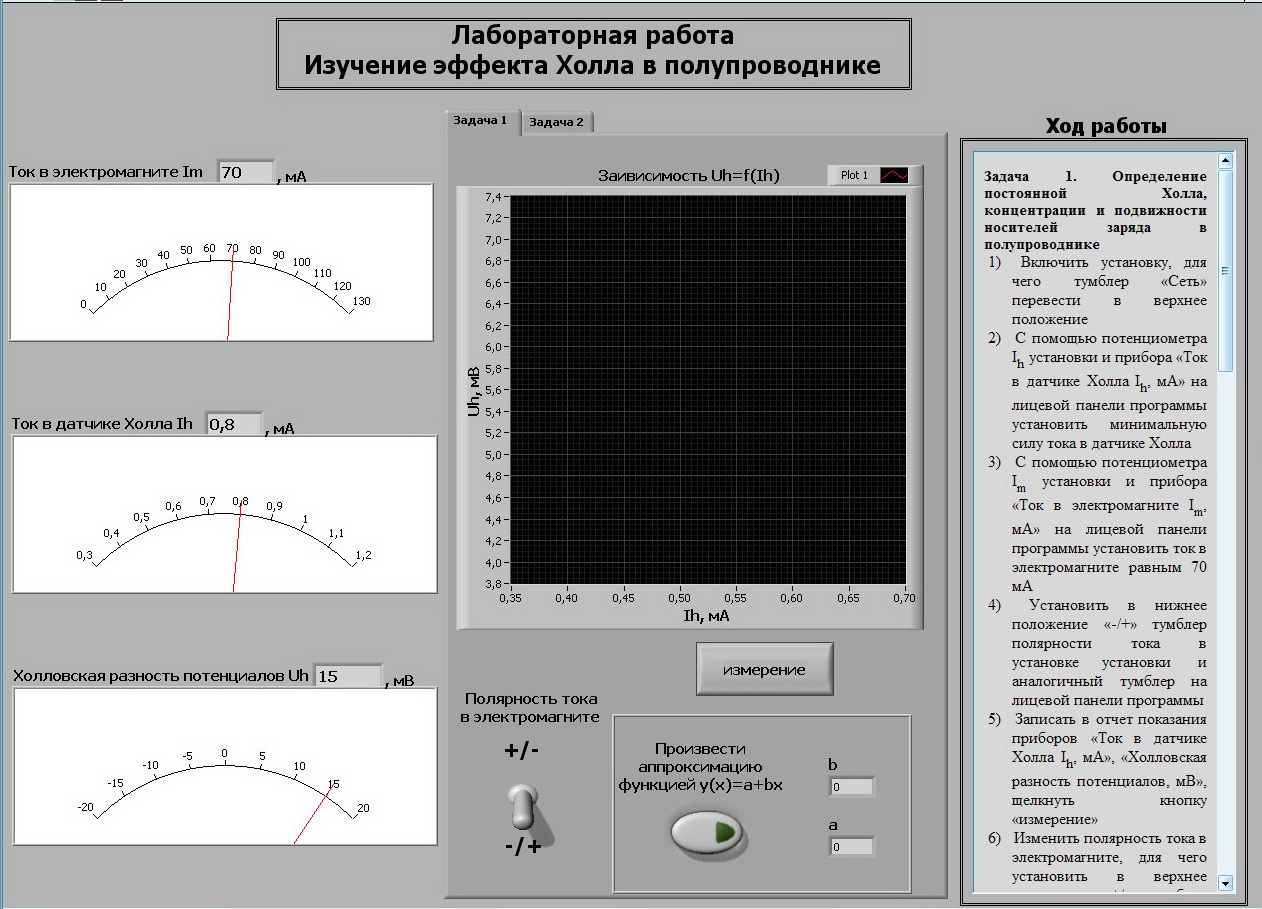Select the Задача 1 tab

tap(480, 120)
